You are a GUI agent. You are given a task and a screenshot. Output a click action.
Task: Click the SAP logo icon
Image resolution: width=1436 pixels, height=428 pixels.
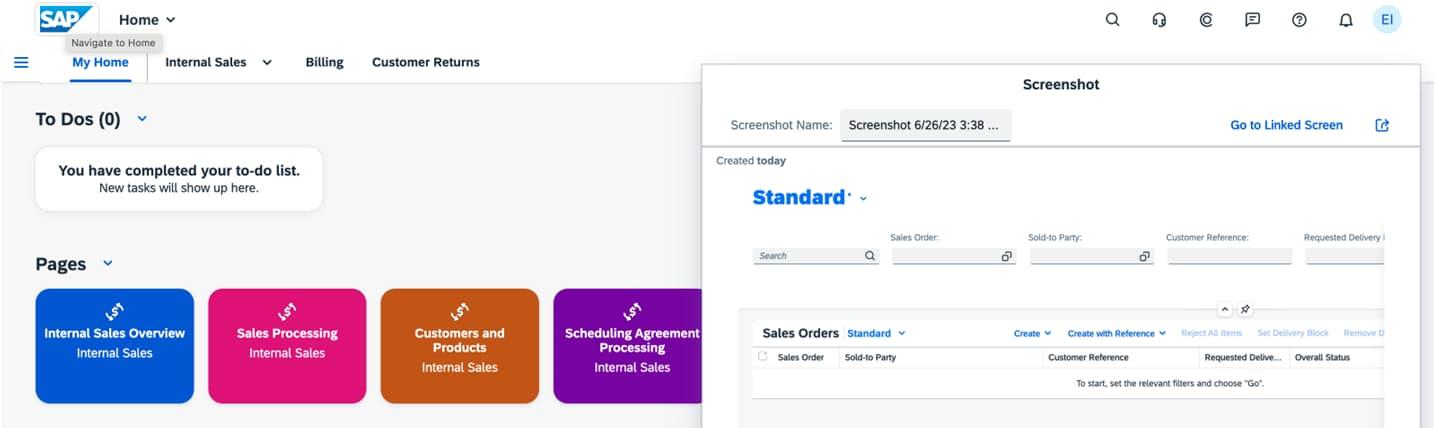click(66, 19)
